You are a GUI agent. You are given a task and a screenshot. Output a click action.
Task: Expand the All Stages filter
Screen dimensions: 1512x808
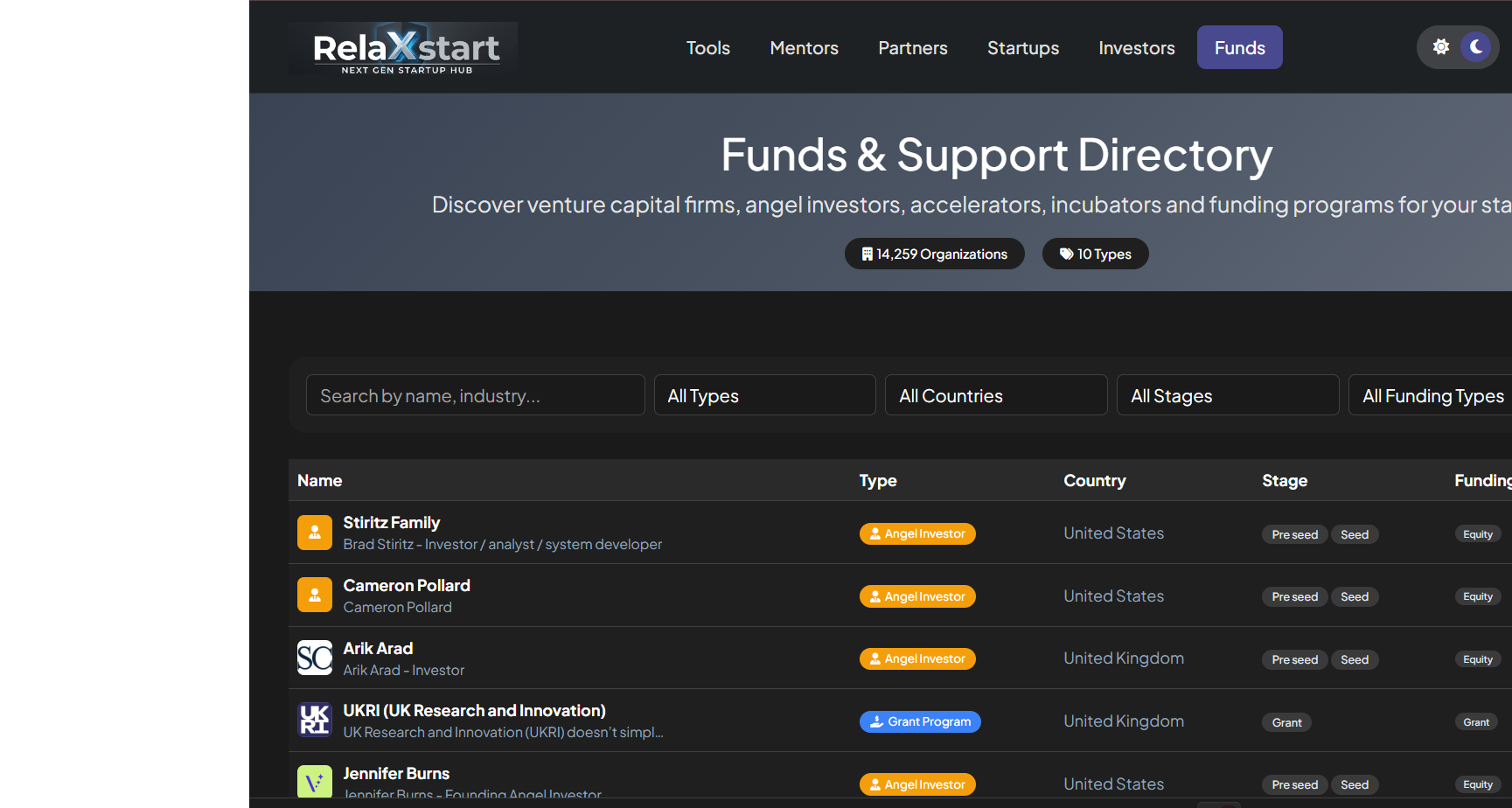(1228, 394)
